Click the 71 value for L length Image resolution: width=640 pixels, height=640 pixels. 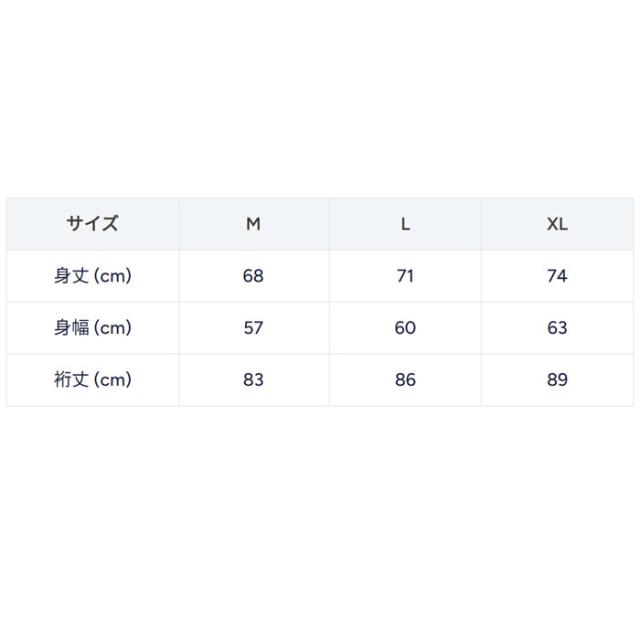[x=405, y=276]
